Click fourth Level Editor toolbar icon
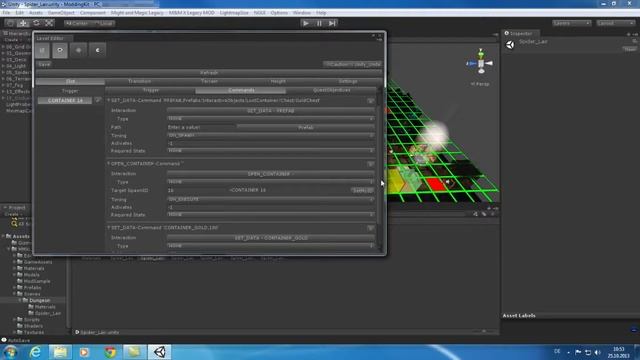Screen dimensions: 640x360 97,50
